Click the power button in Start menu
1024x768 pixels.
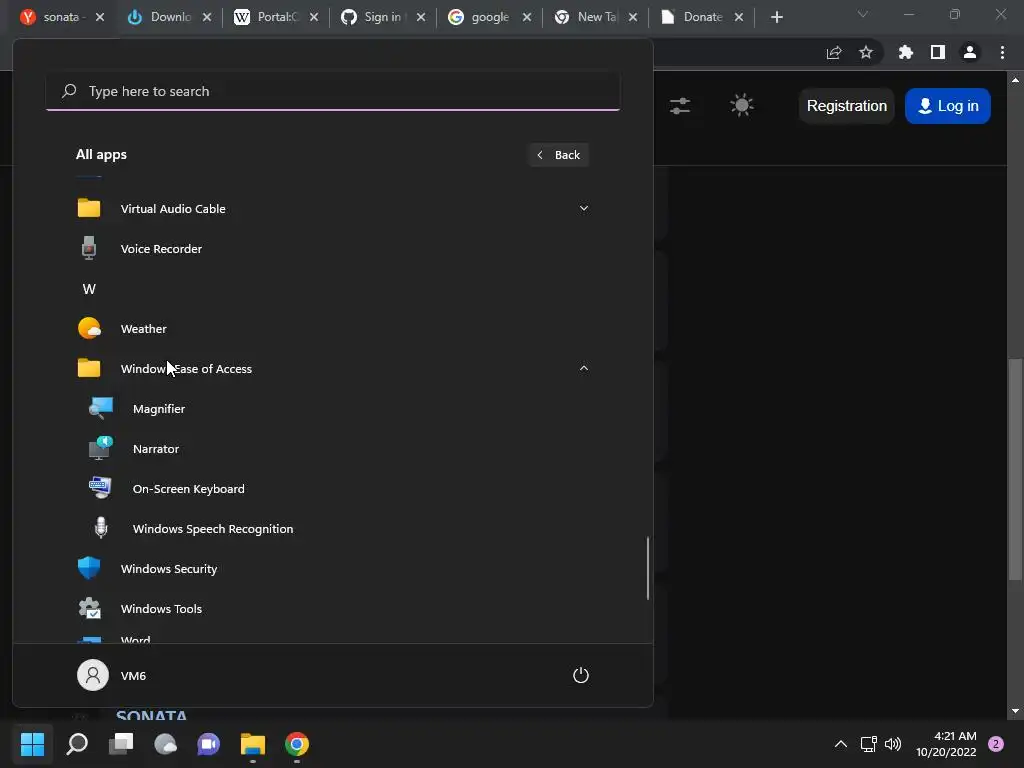(x=581, y=675)
